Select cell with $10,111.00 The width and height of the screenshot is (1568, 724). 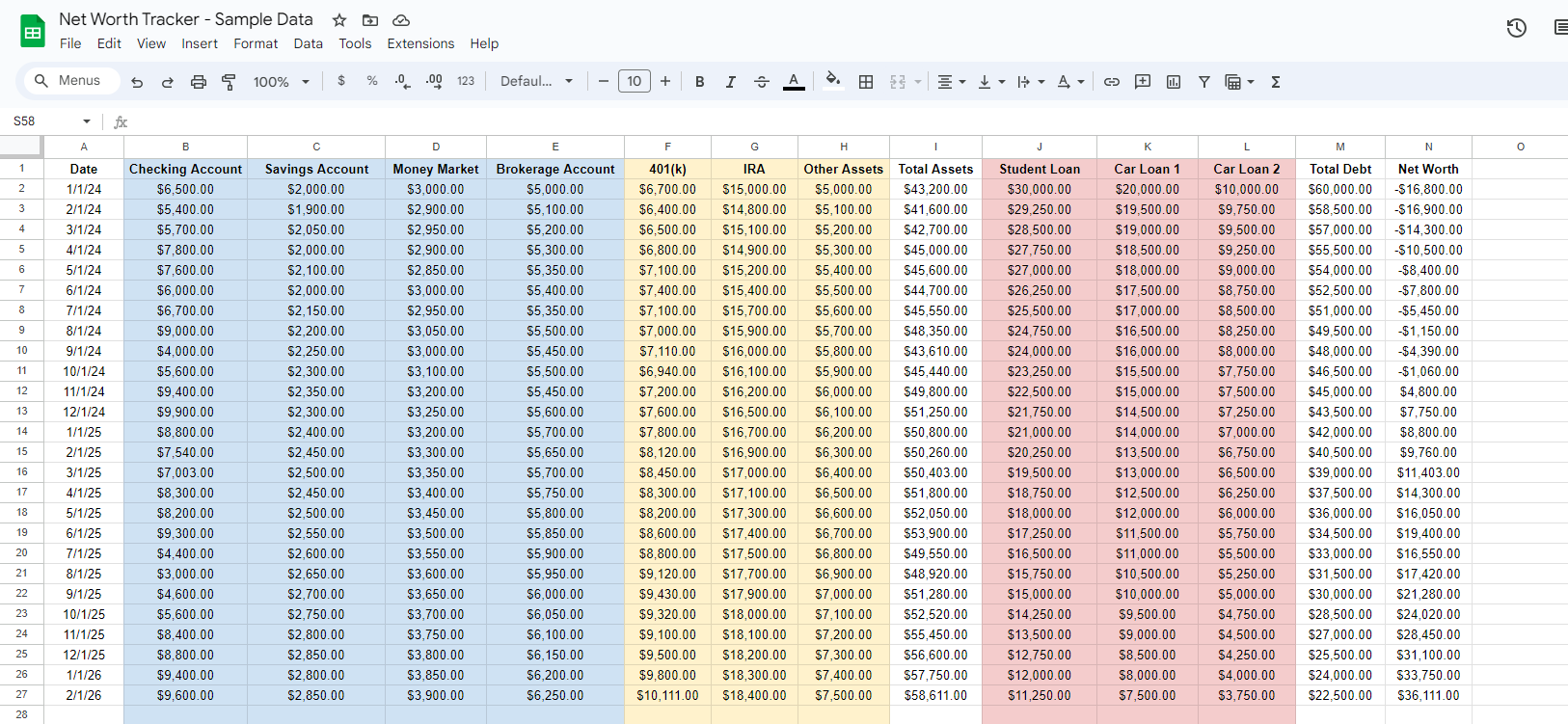[667, 695]
